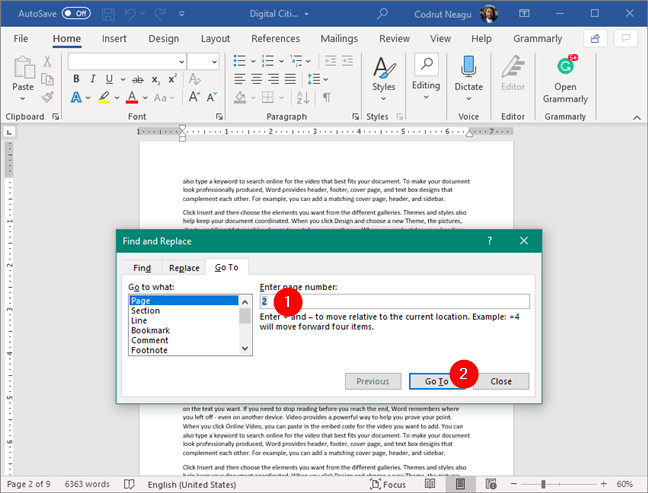Screen dimensions: 648x493
Task: Click the Comments icon button
Action: click(x=626, y=38)
